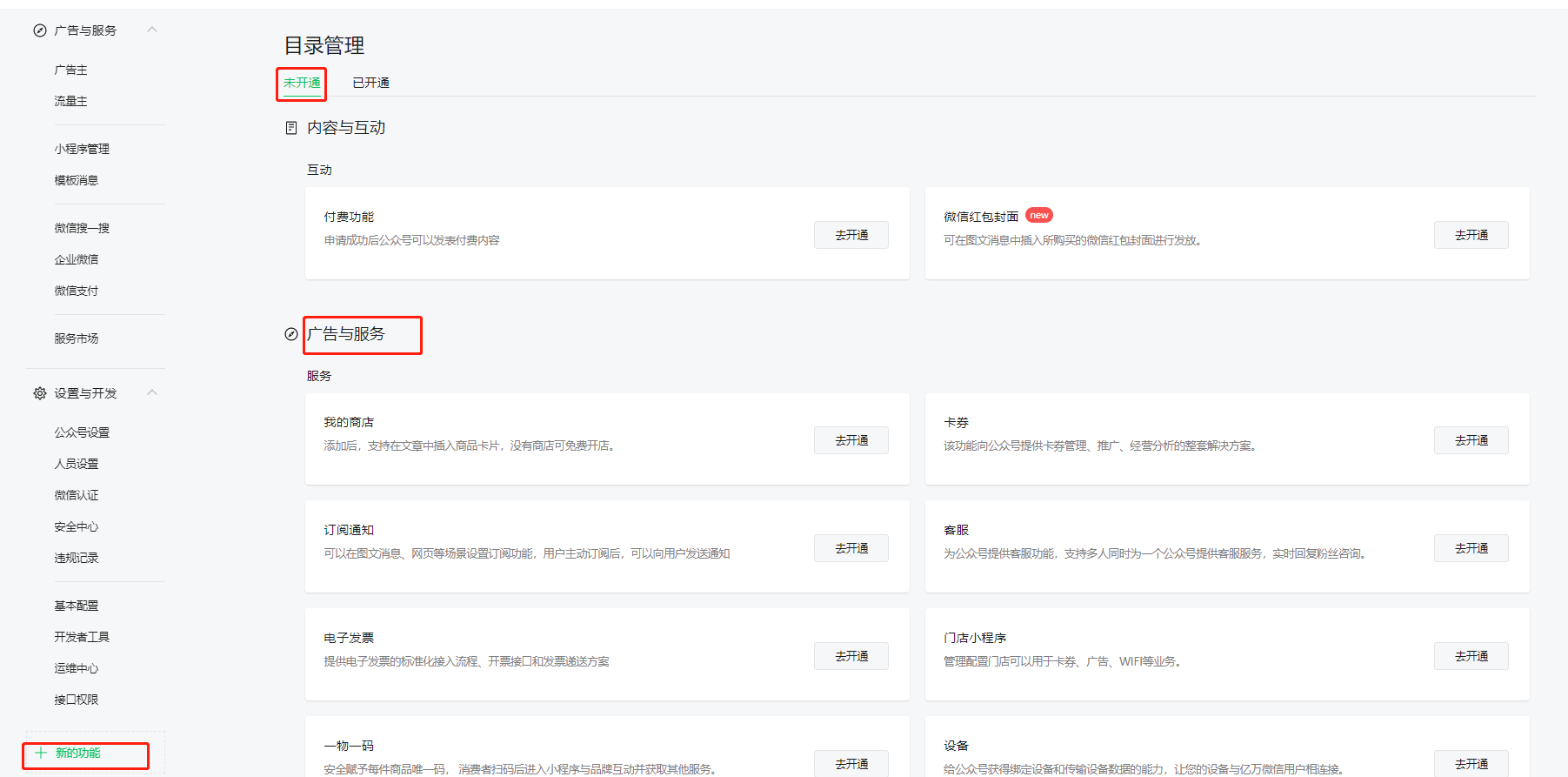Open 人员设置
Screen dimensions: 1568x777
click(x=77, y=464)
